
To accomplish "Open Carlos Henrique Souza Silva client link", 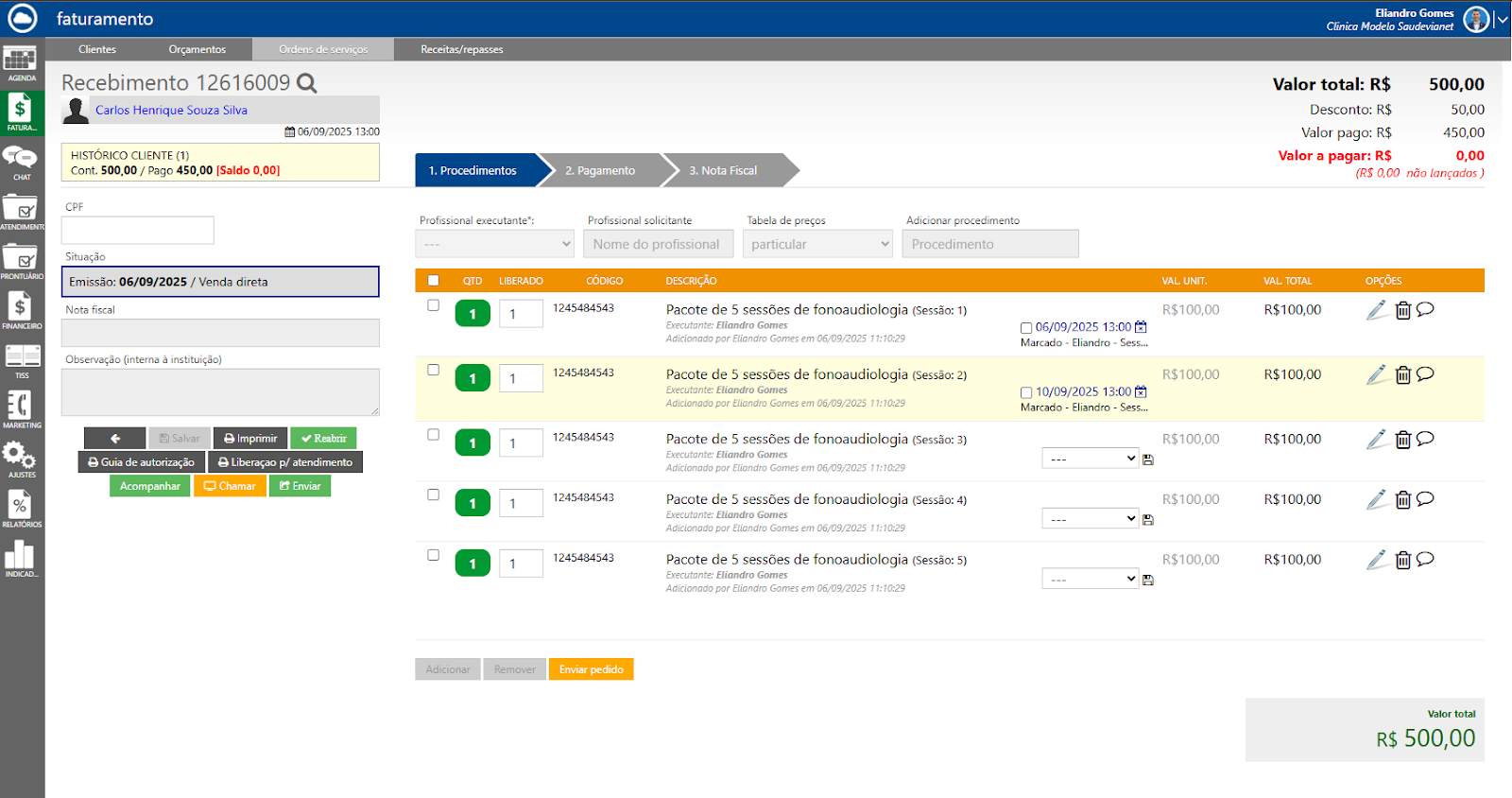I will point(171,110).
